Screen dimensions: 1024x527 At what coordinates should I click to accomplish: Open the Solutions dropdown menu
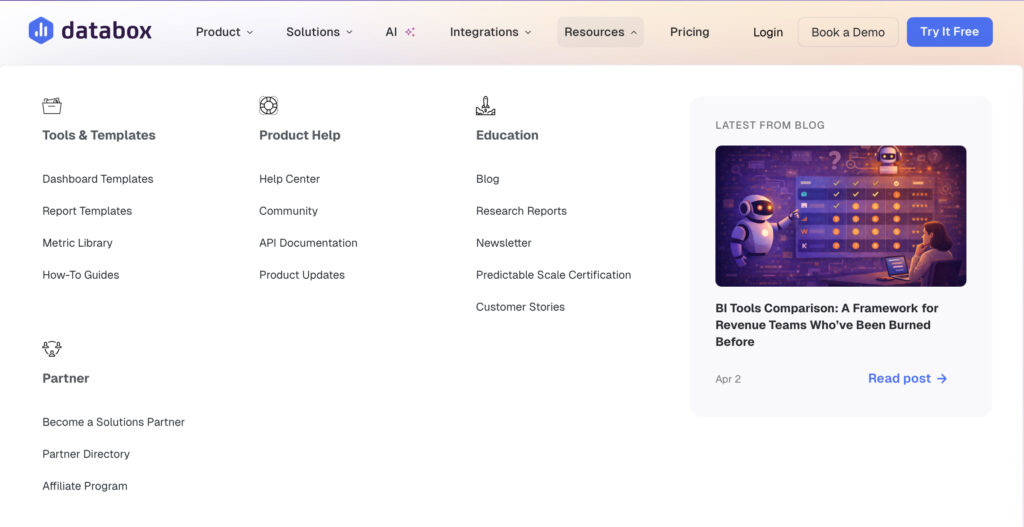319,32
